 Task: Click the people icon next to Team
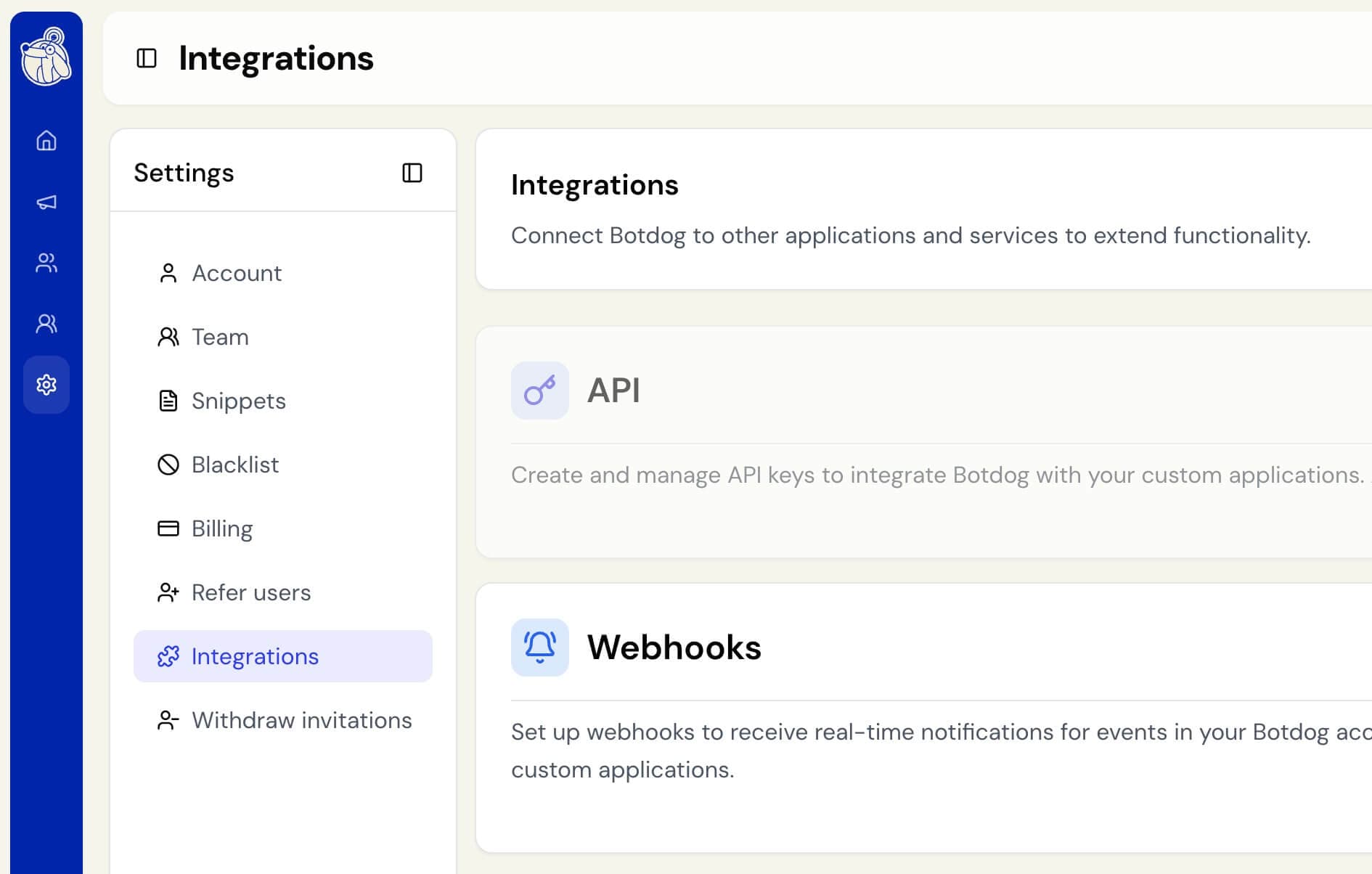pyautogui.click(x=168, y=337)
